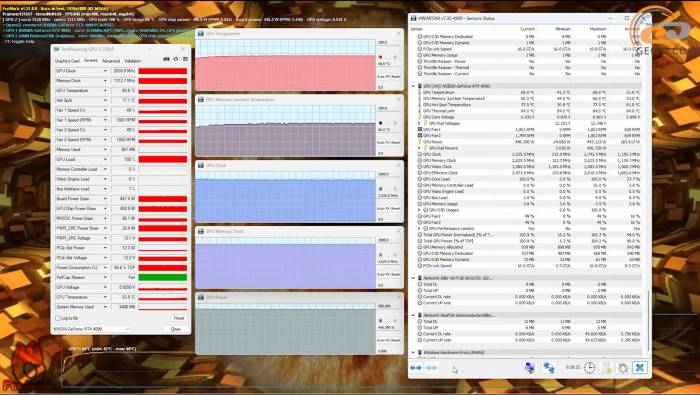700x395 pixels.
Task: Click the red swatch in the GPU Temperature graph
Action: pos(380,57)
